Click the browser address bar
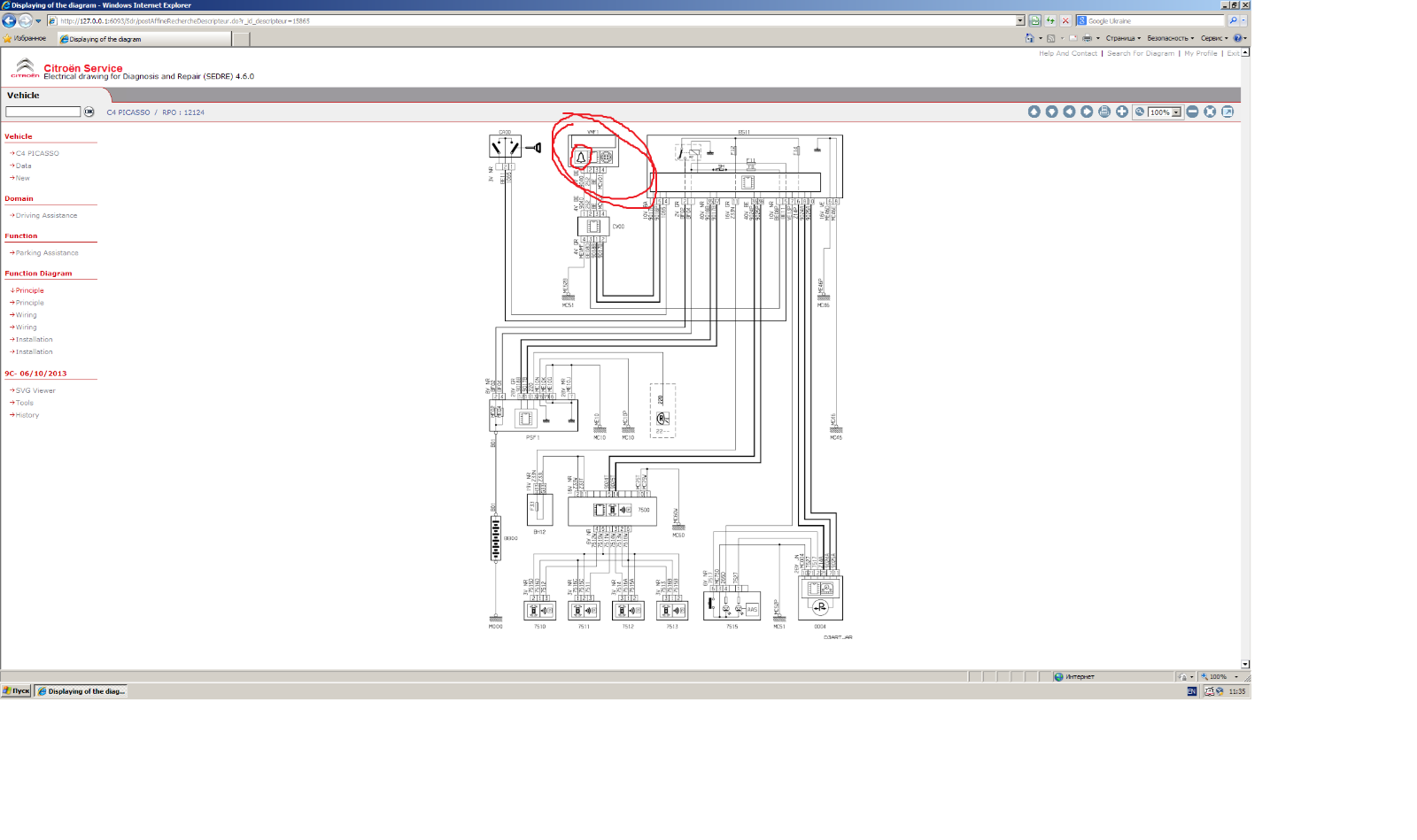 [531, 20]
